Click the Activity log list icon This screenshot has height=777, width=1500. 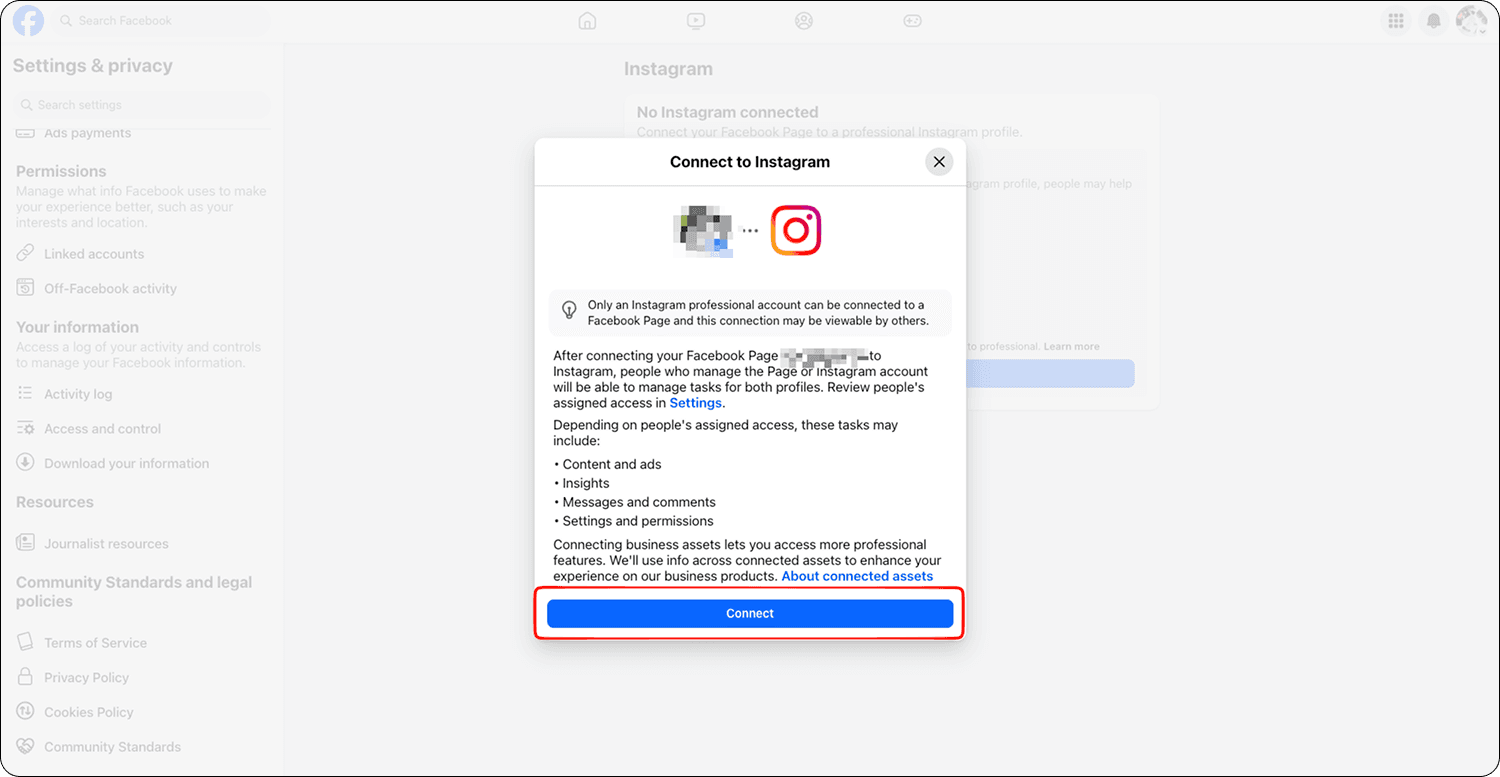pos(25,394)
